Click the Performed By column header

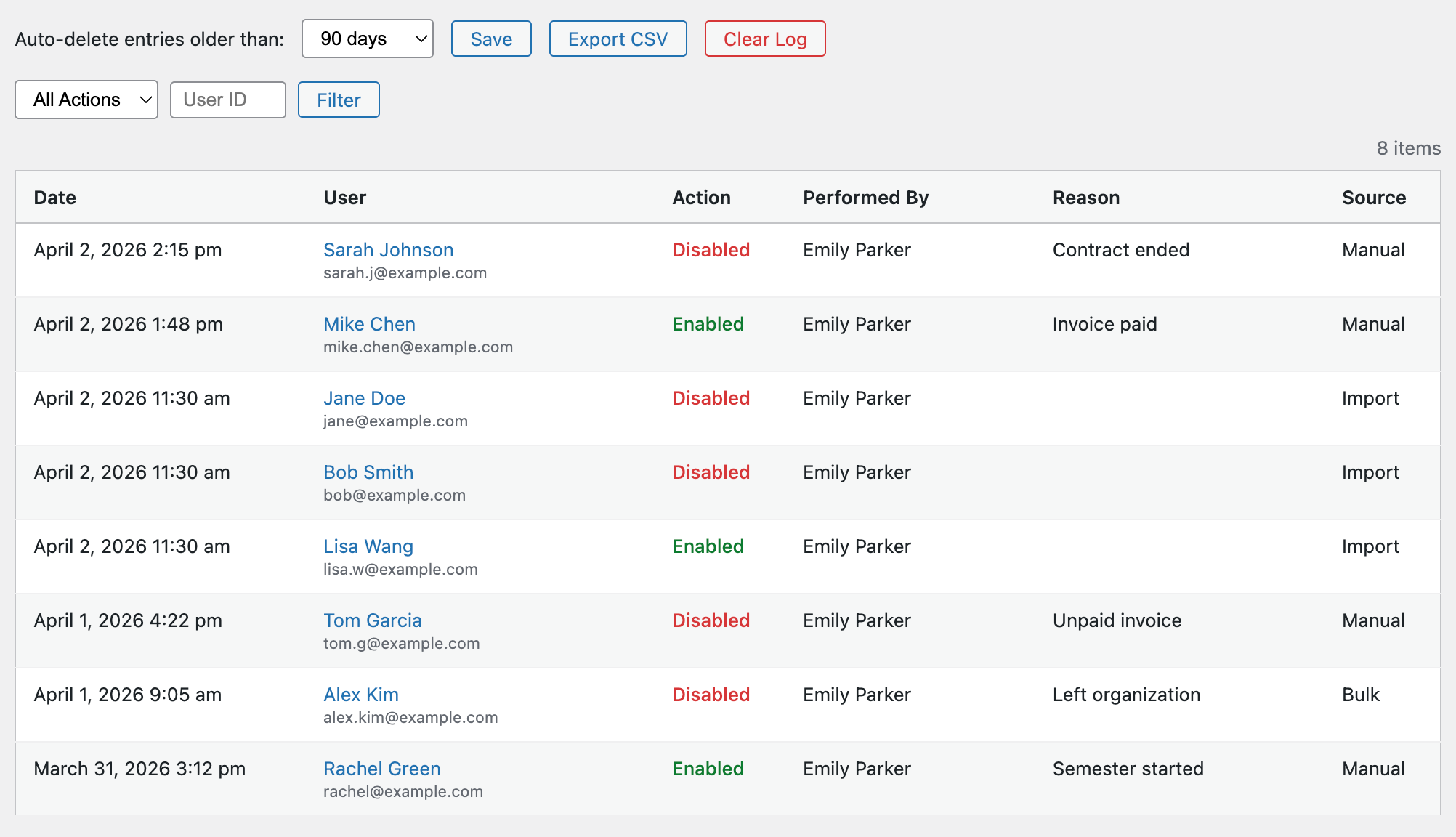coord(865,198)
